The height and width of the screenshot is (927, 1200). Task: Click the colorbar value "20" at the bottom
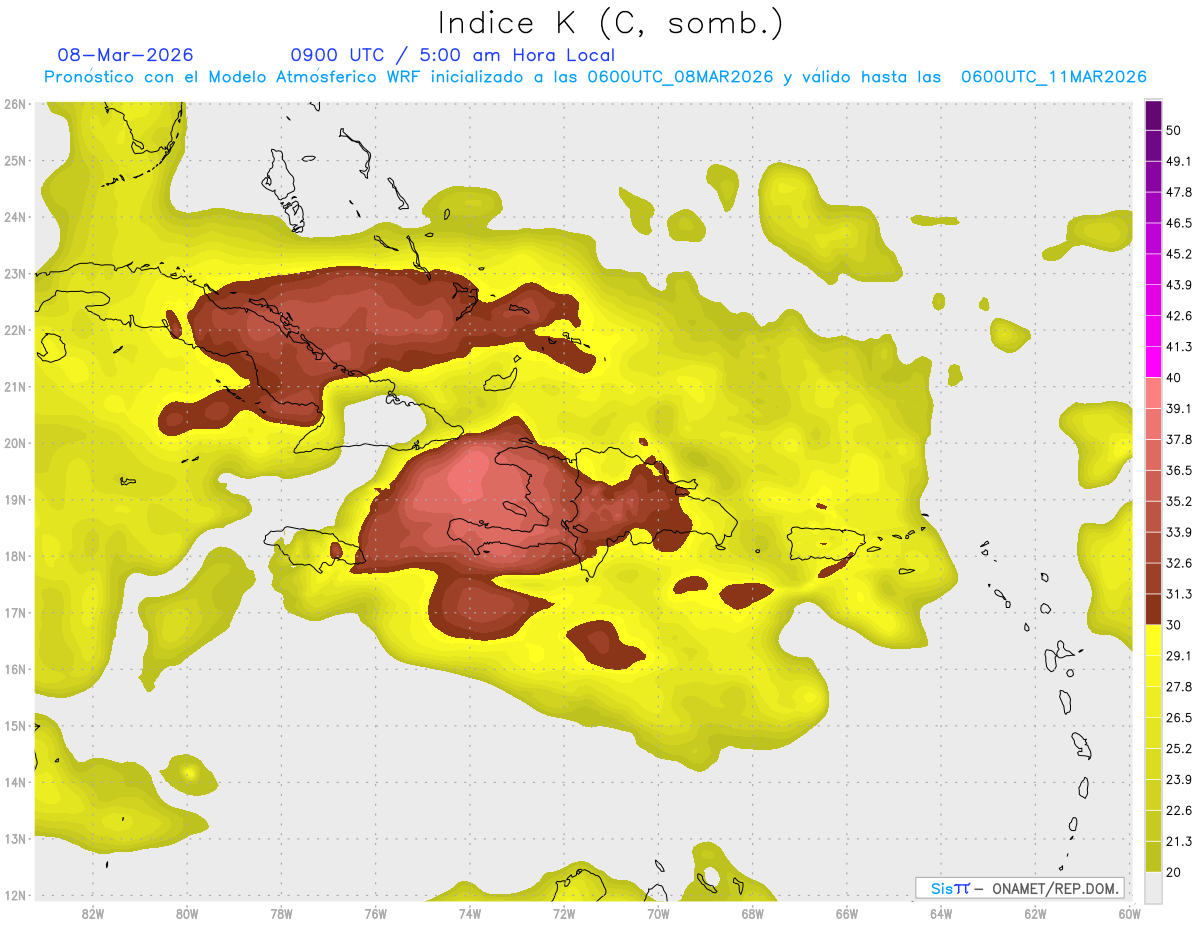[x=1174, y=872]
